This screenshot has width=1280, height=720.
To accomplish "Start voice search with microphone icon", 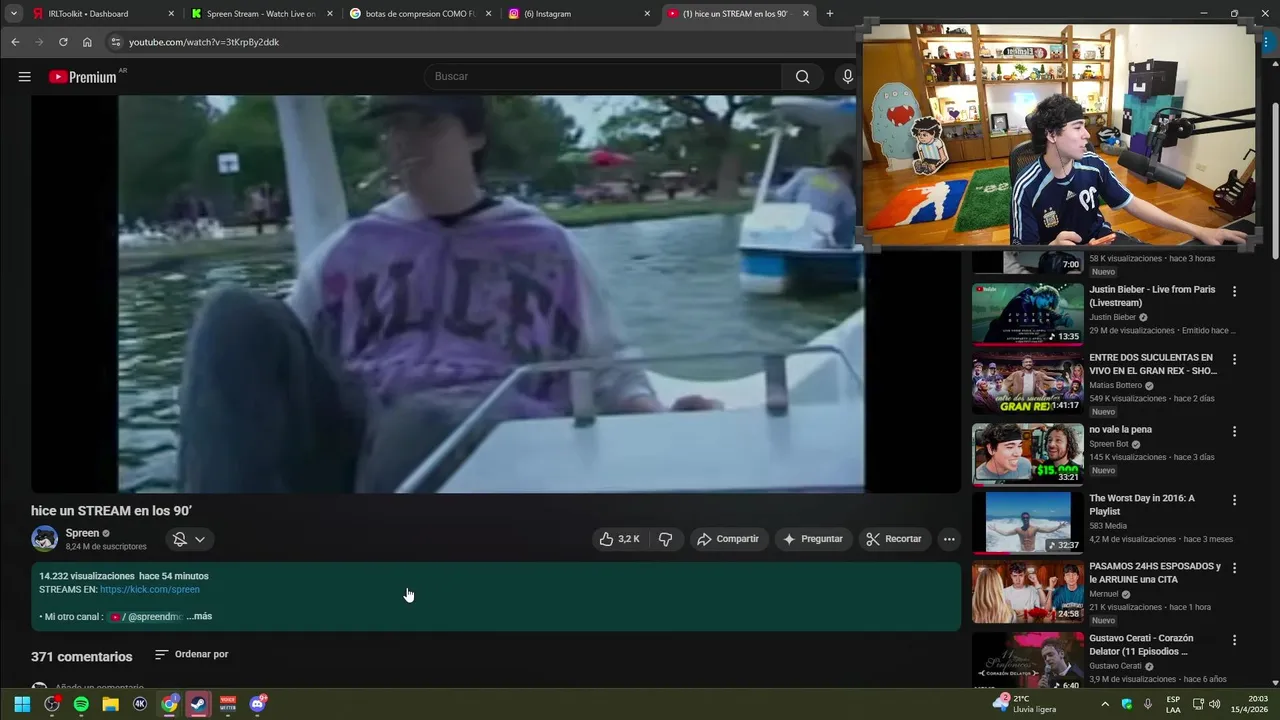I will click(x=847, y=77).
